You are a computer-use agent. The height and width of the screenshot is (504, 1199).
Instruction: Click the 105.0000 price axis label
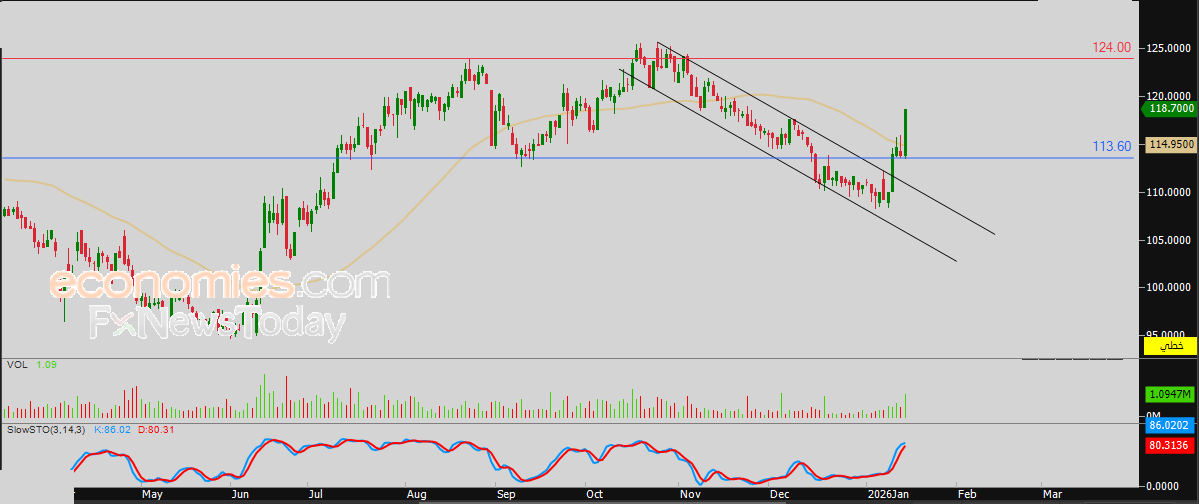1168,240
